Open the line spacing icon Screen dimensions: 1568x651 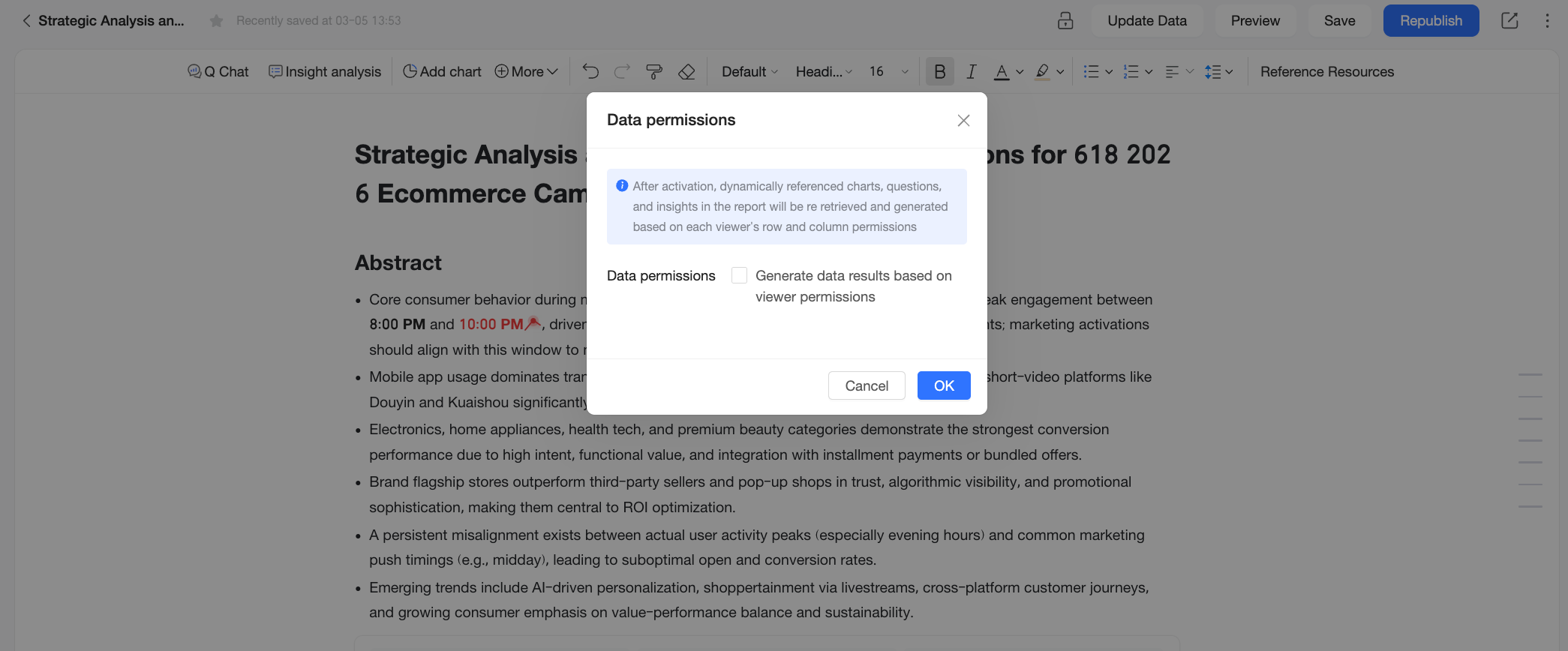coord(1212,71)
